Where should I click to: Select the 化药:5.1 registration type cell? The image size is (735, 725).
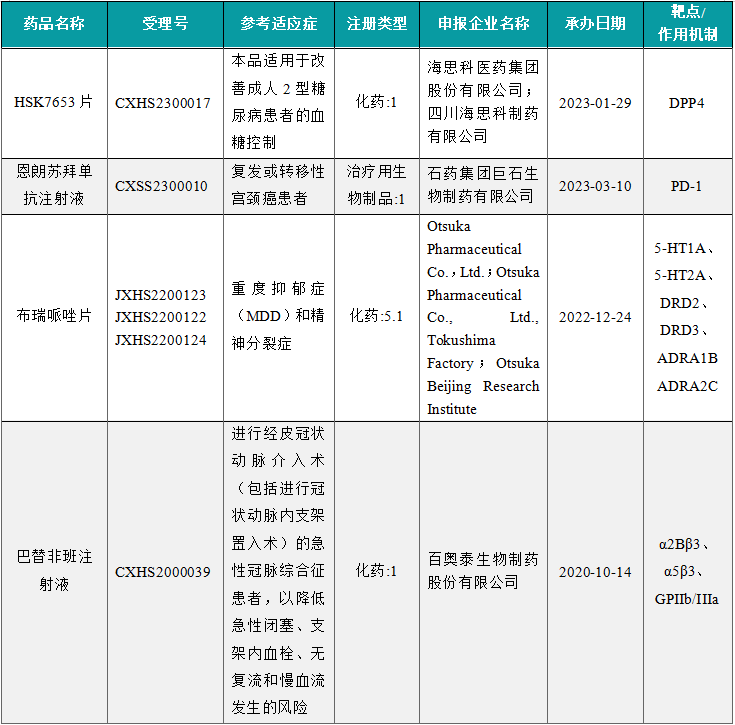coord(377,317)
